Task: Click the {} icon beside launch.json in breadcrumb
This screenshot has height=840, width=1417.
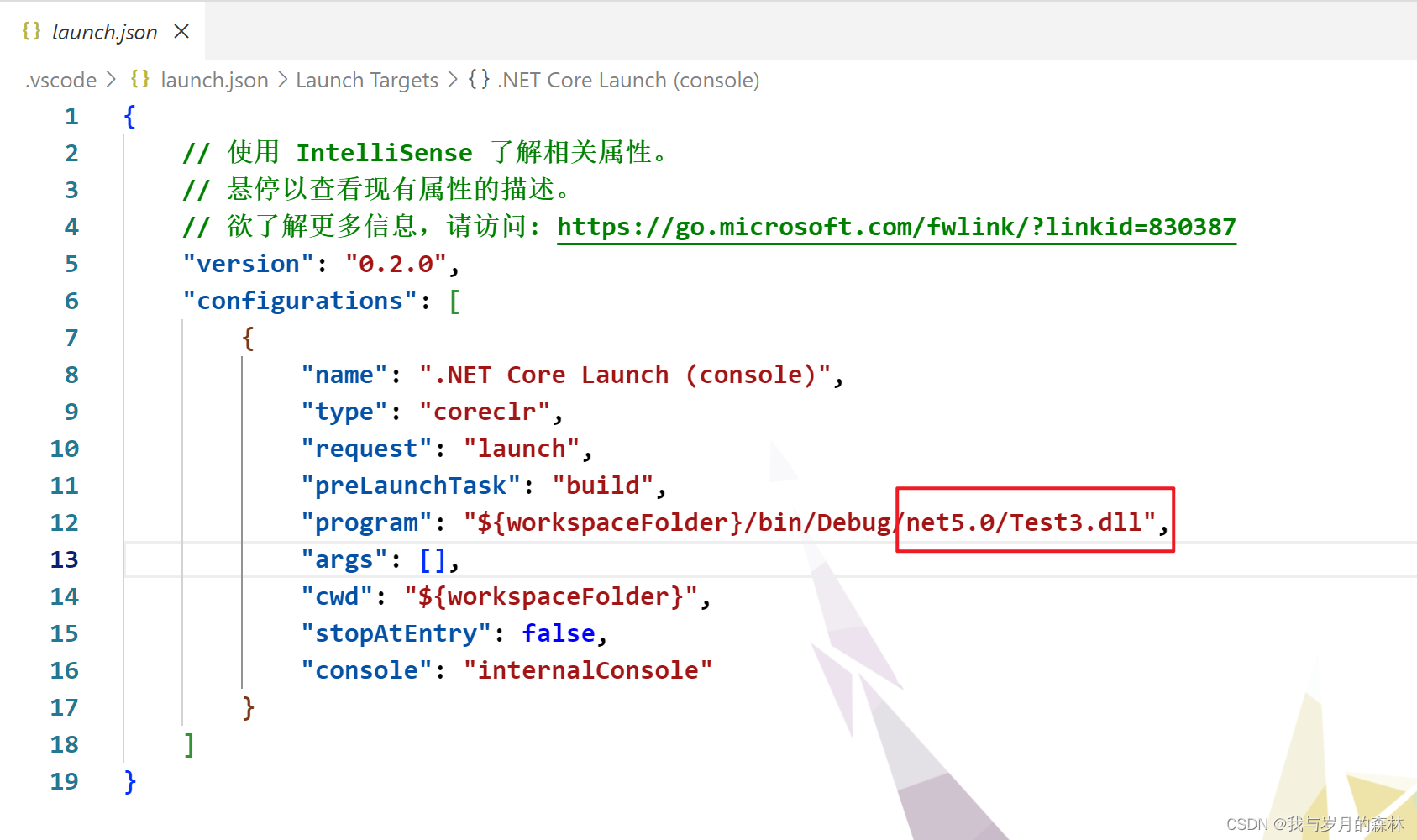Action: click(x=139, y=79)
